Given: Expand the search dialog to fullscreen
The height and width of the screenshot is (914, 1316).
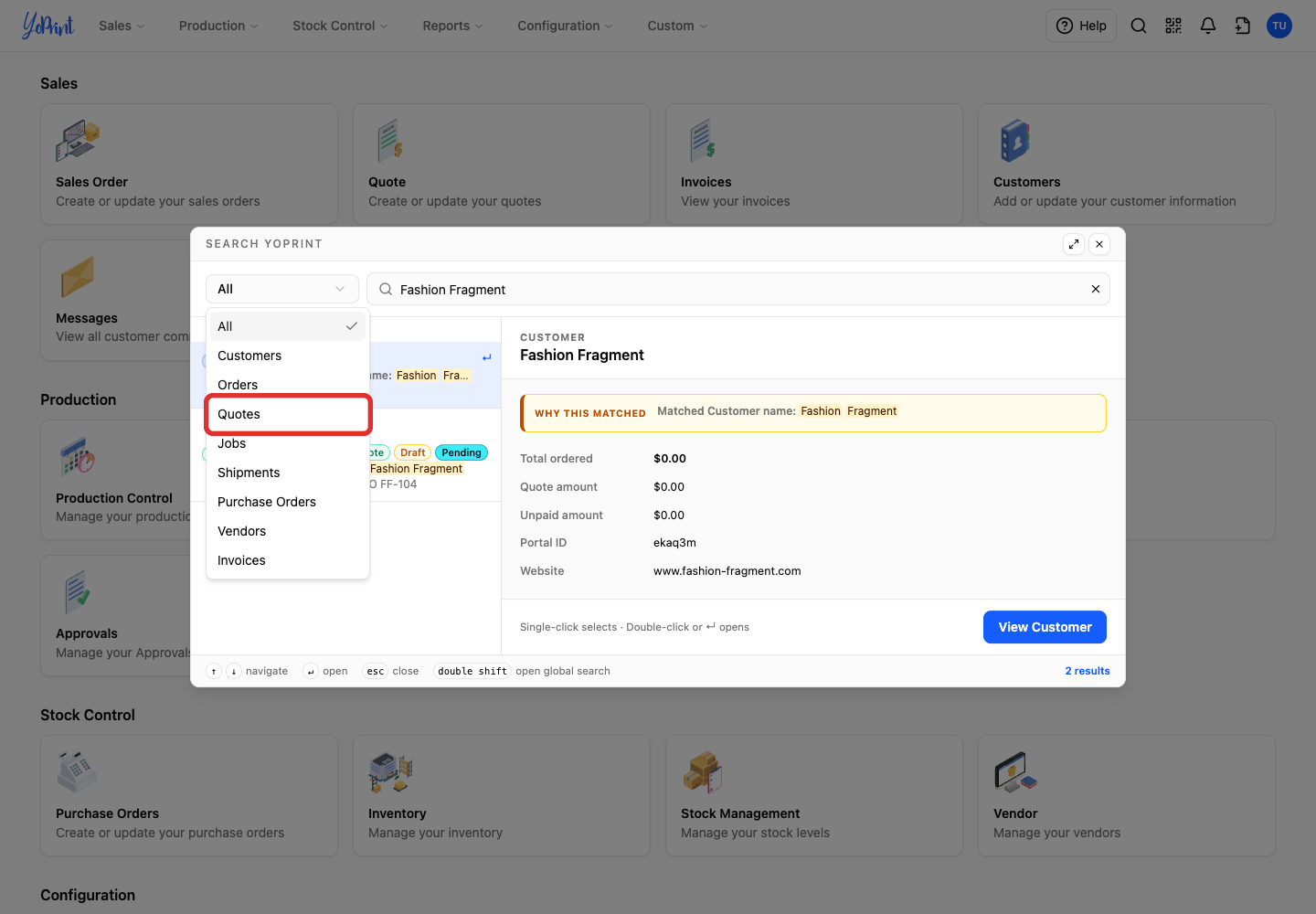Looking at the screenshot, I should (1074, 244).
